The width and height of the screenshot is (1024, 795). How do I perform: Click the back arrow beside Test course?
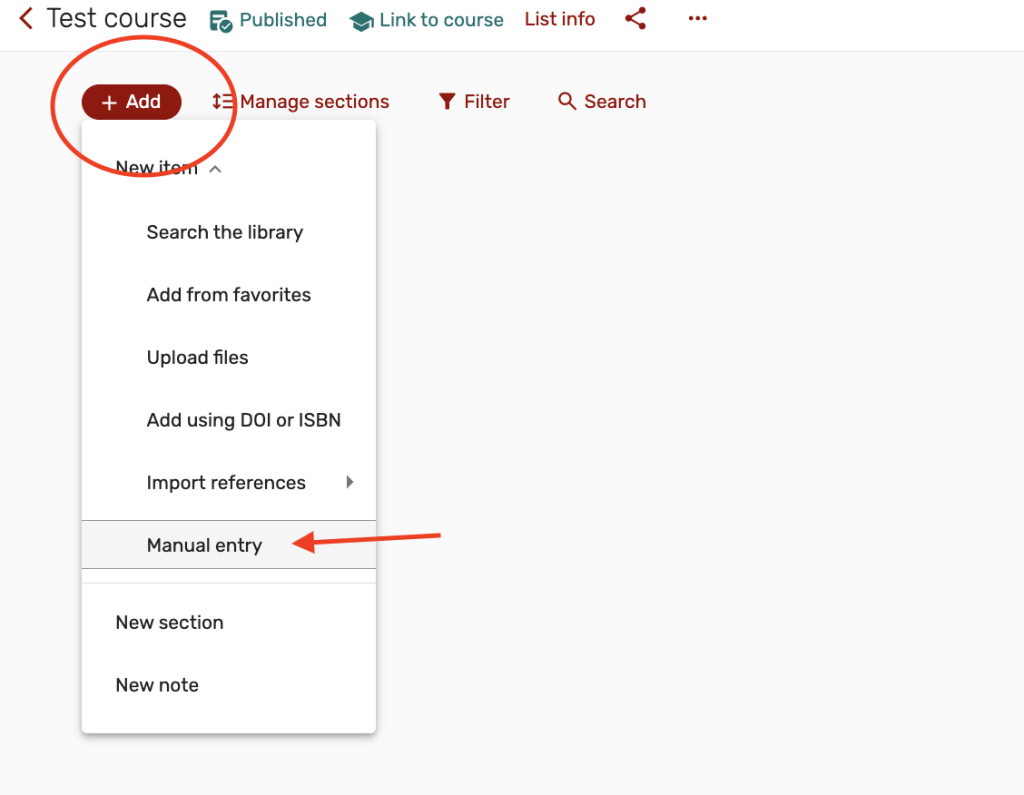(x=26, y=19)
